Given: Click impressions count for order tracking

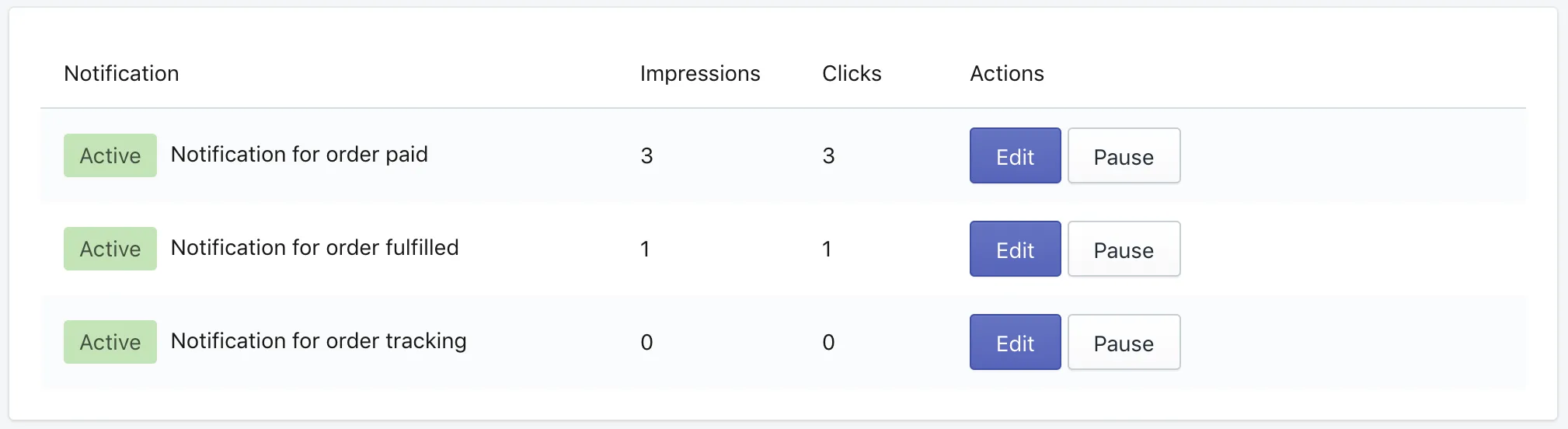Looking at the screenshot, I should (x=646, y=343).
